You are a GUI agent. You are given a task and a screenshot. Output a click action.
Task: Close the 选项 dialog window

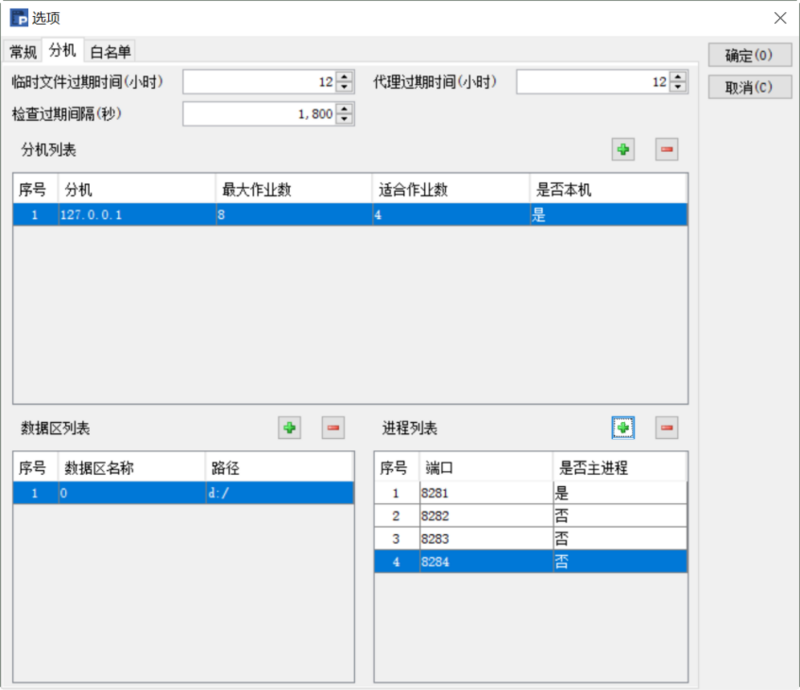[780, 18]
